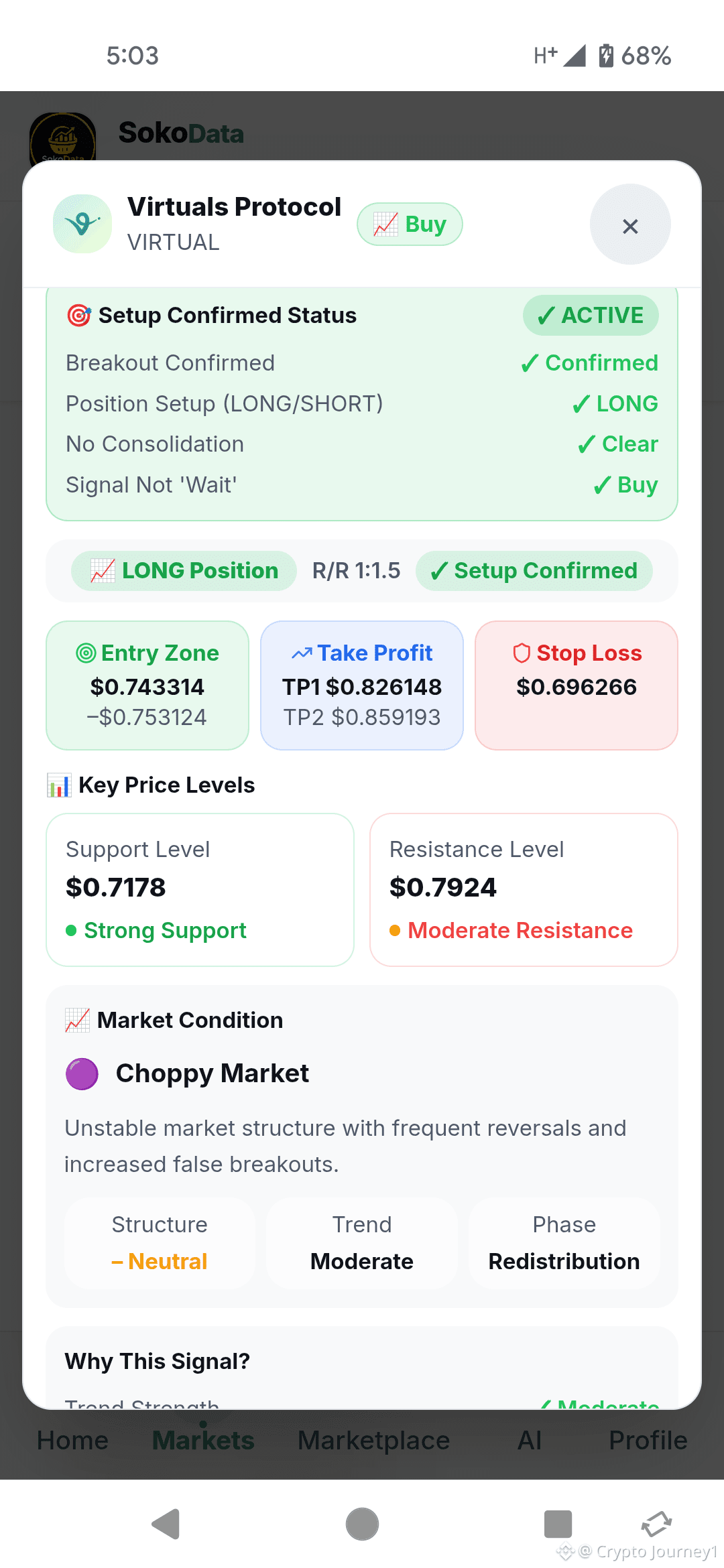Tap the purple Choppy Market indicator dot
This screenshot has height=1568, width=724.
(x=82, y=1074)
